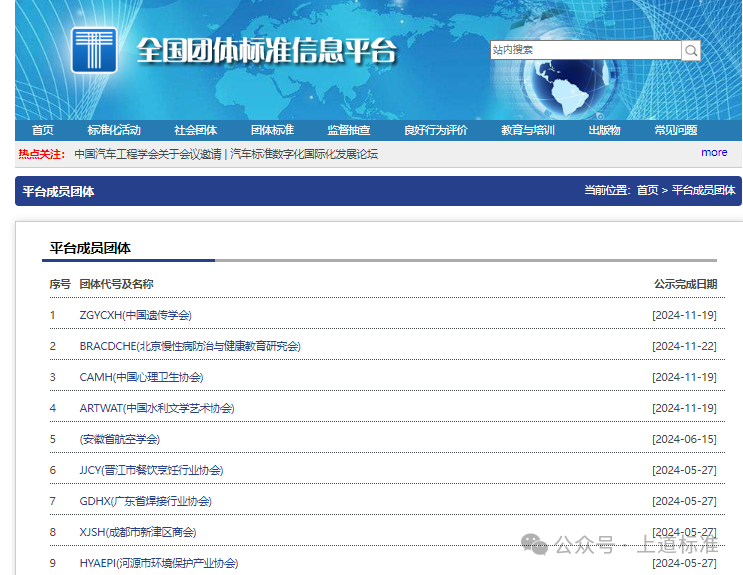The image size is (743, 575).
Task: Click the 团体代号及名称 column header
Action: 116,284
